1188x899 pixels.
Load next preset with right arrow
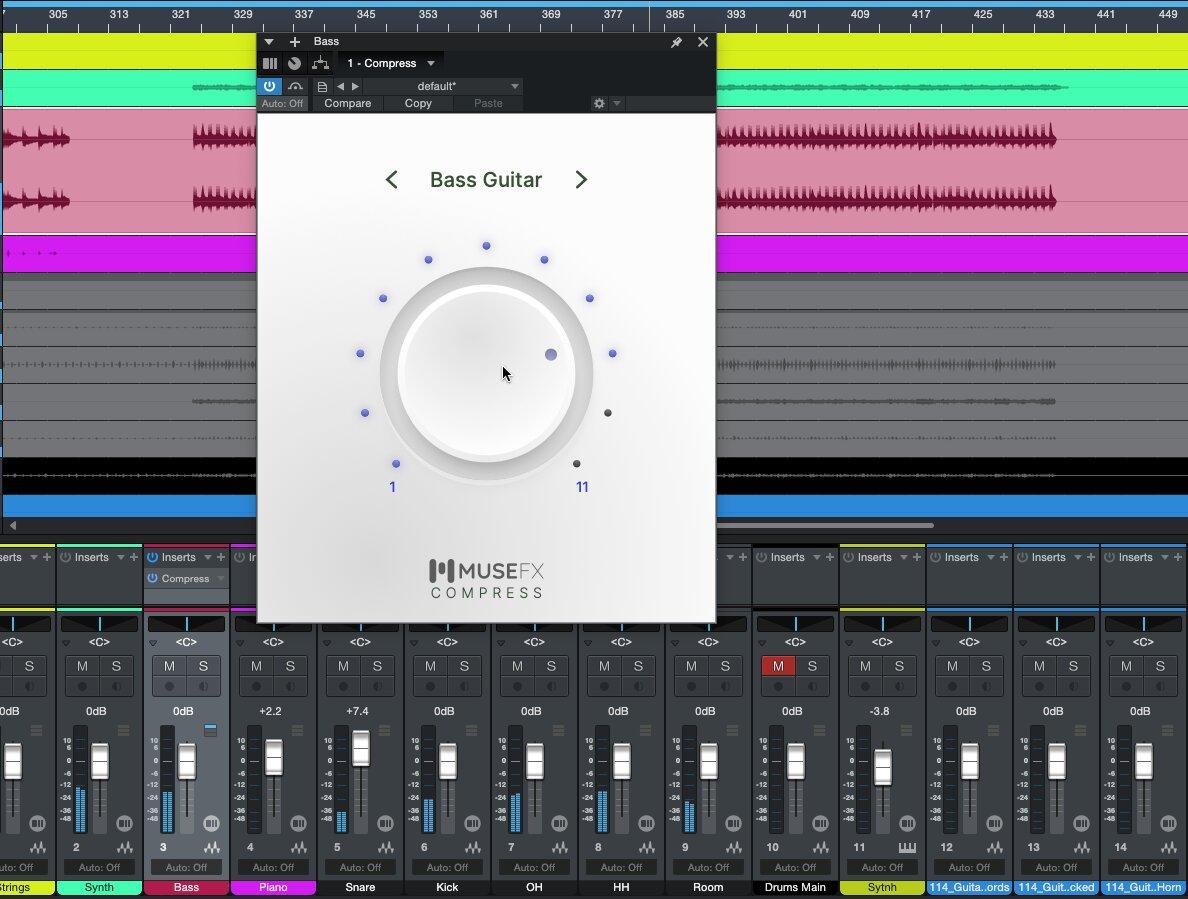tap(355, 86)
